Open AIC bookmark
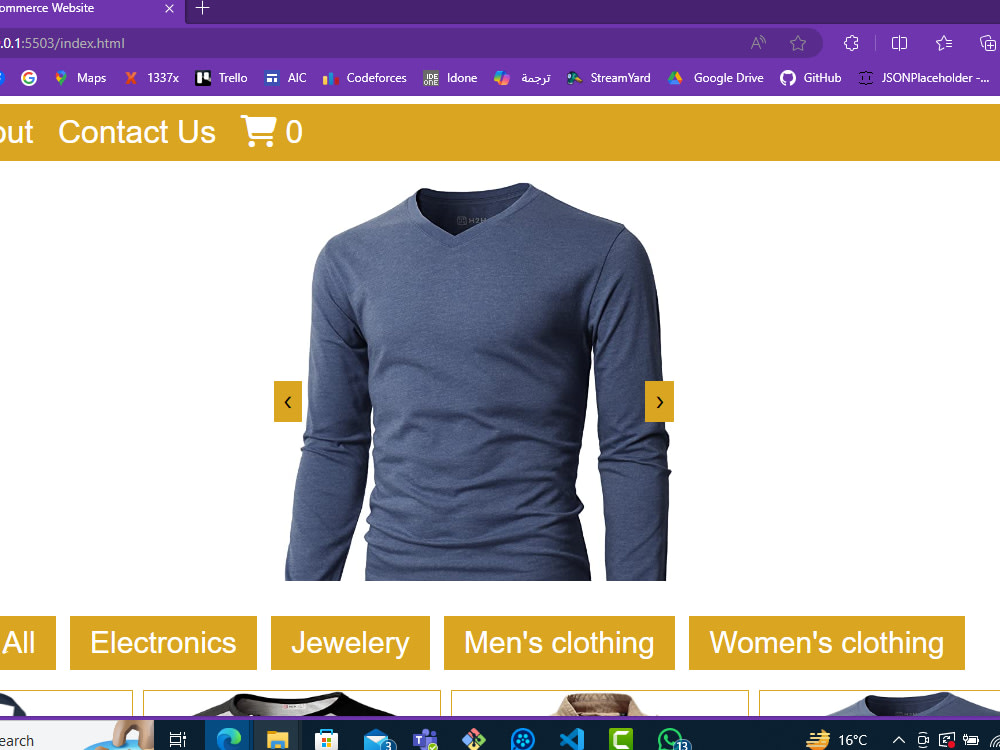 pos(286,78)
